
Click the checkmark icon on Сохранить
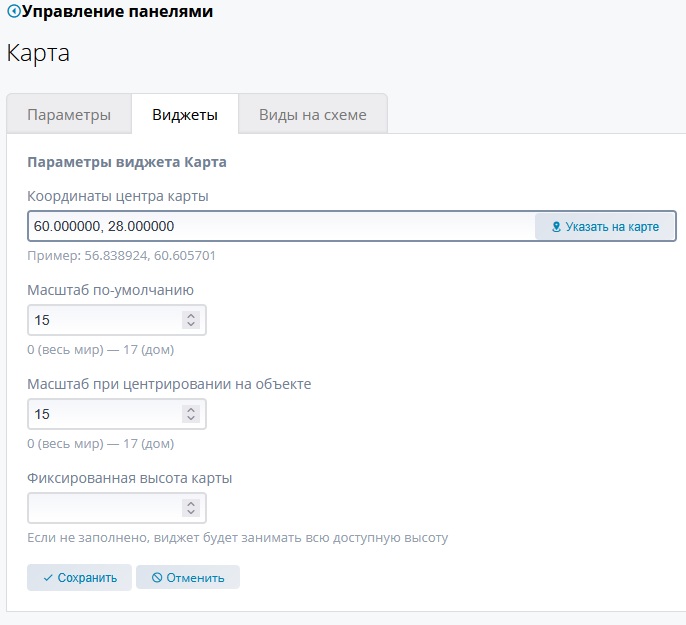(47, 578)
